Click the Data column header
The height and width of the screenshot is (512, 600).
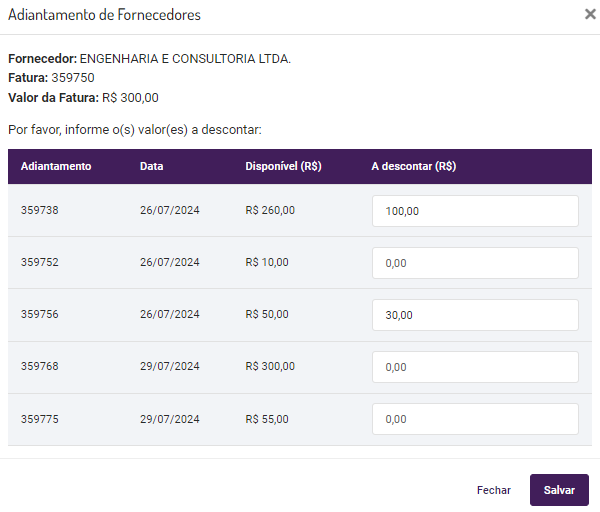152,166
